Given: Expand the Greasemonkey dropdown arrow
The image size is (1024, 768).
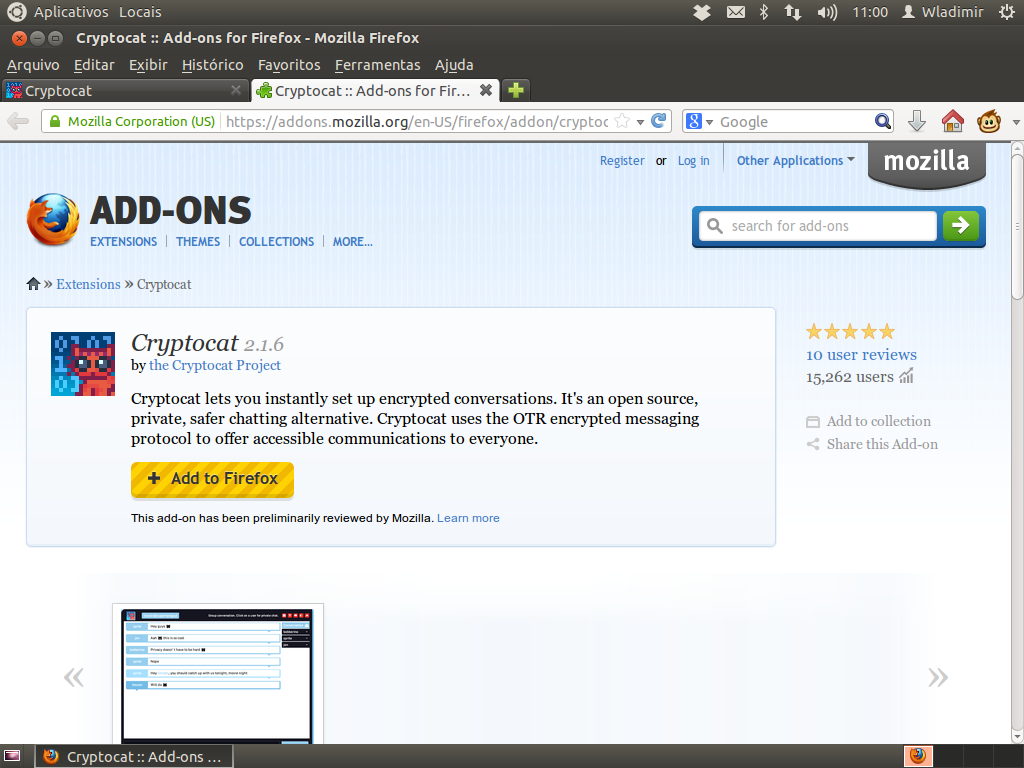Looking at the screenshot, I should point(1016,122).
